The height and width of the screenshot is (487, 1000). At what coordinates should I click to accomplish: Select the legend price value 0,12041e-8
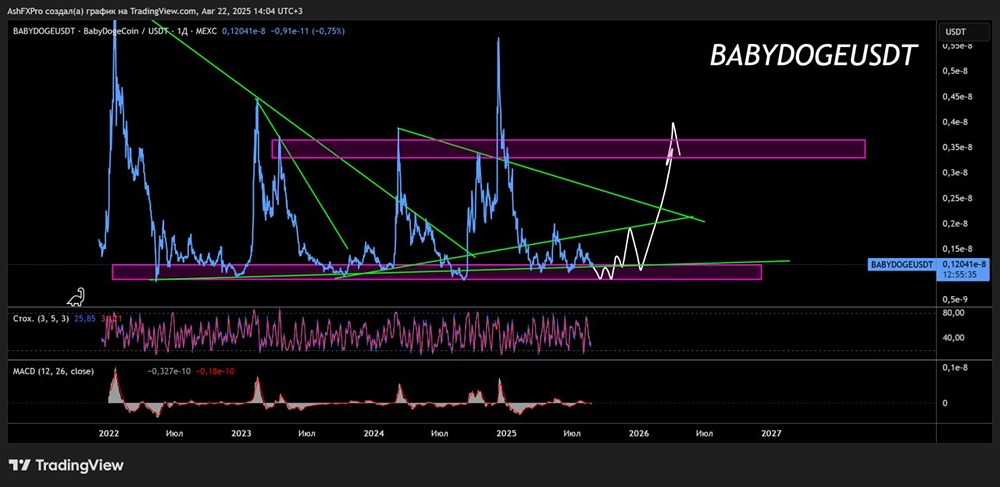(x=243, y=31)
